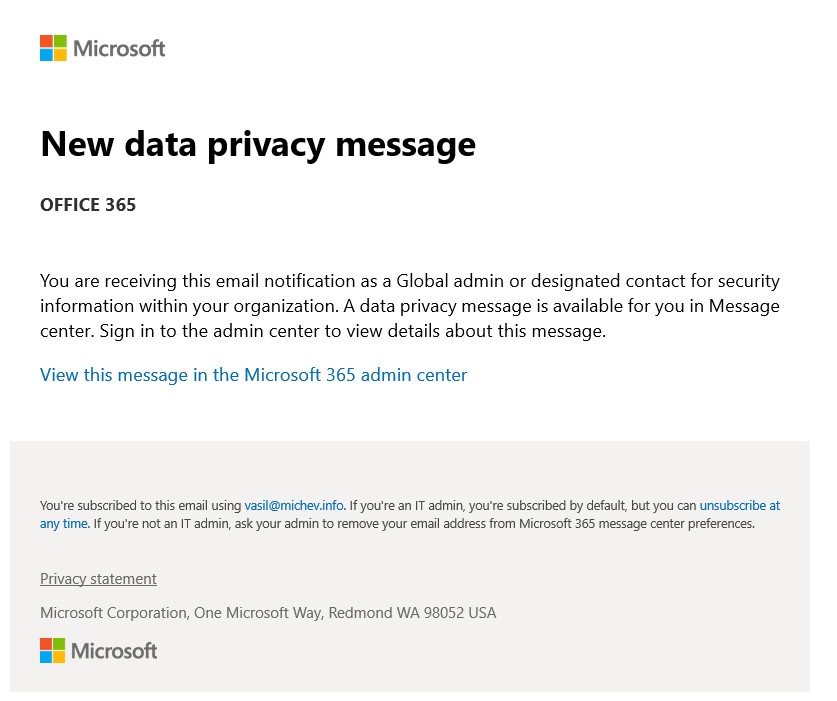837x701 pixels.
Task: Click the Microsoft Corporation Redmond address line
Action: click(x=268, y=612)
